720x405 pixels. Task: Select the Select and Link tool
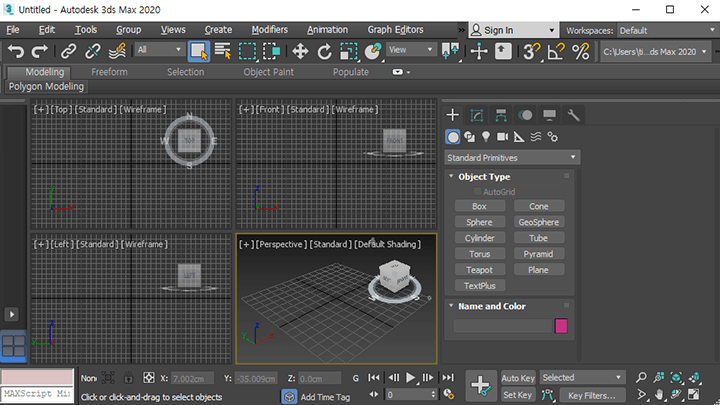point(68,51)
